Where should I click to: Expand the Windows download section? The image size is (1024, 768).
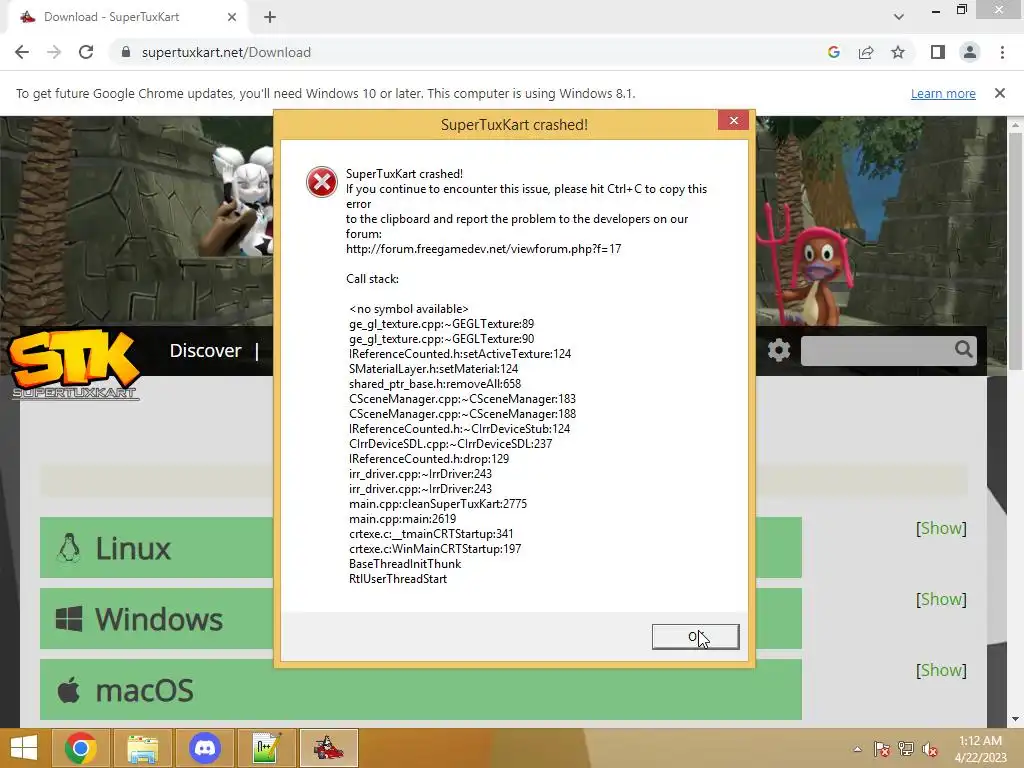(x=421, y=618)
